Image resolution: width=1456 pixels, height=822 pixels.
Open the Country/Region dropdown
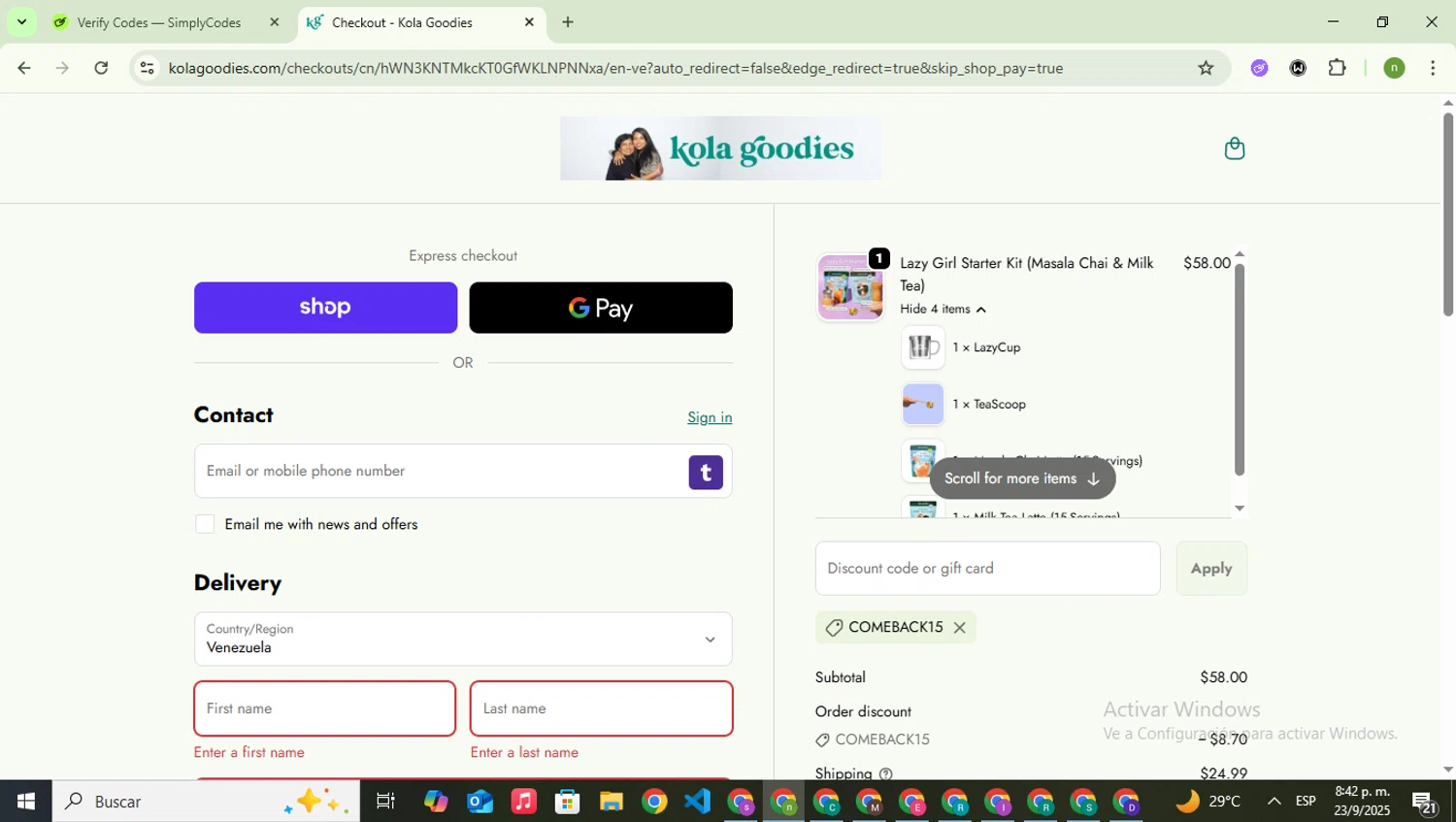coord(463,639)
